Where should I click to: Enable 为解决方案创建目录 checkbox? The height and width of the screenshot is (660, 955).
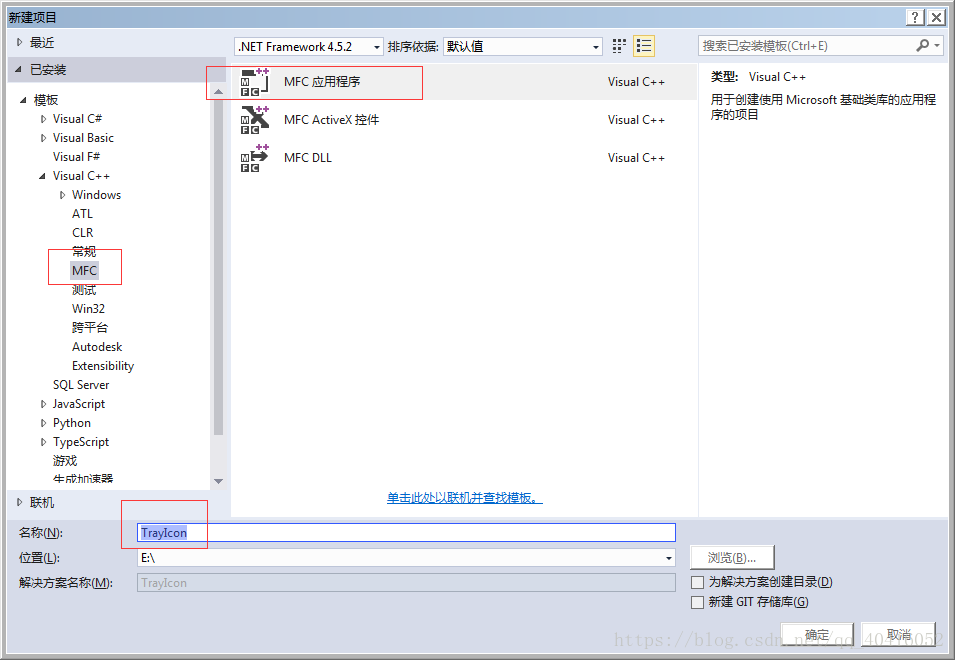pyautogui.click(x=697, y=582)
